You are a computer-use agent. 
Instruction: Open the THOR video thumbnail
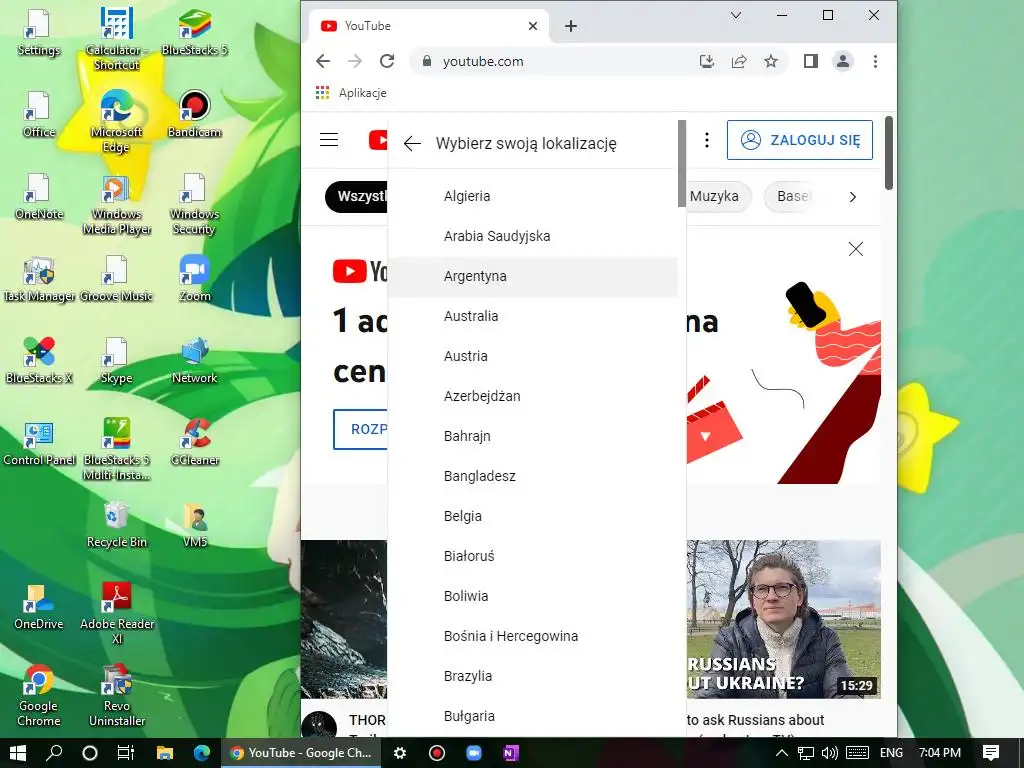[344, 619]
